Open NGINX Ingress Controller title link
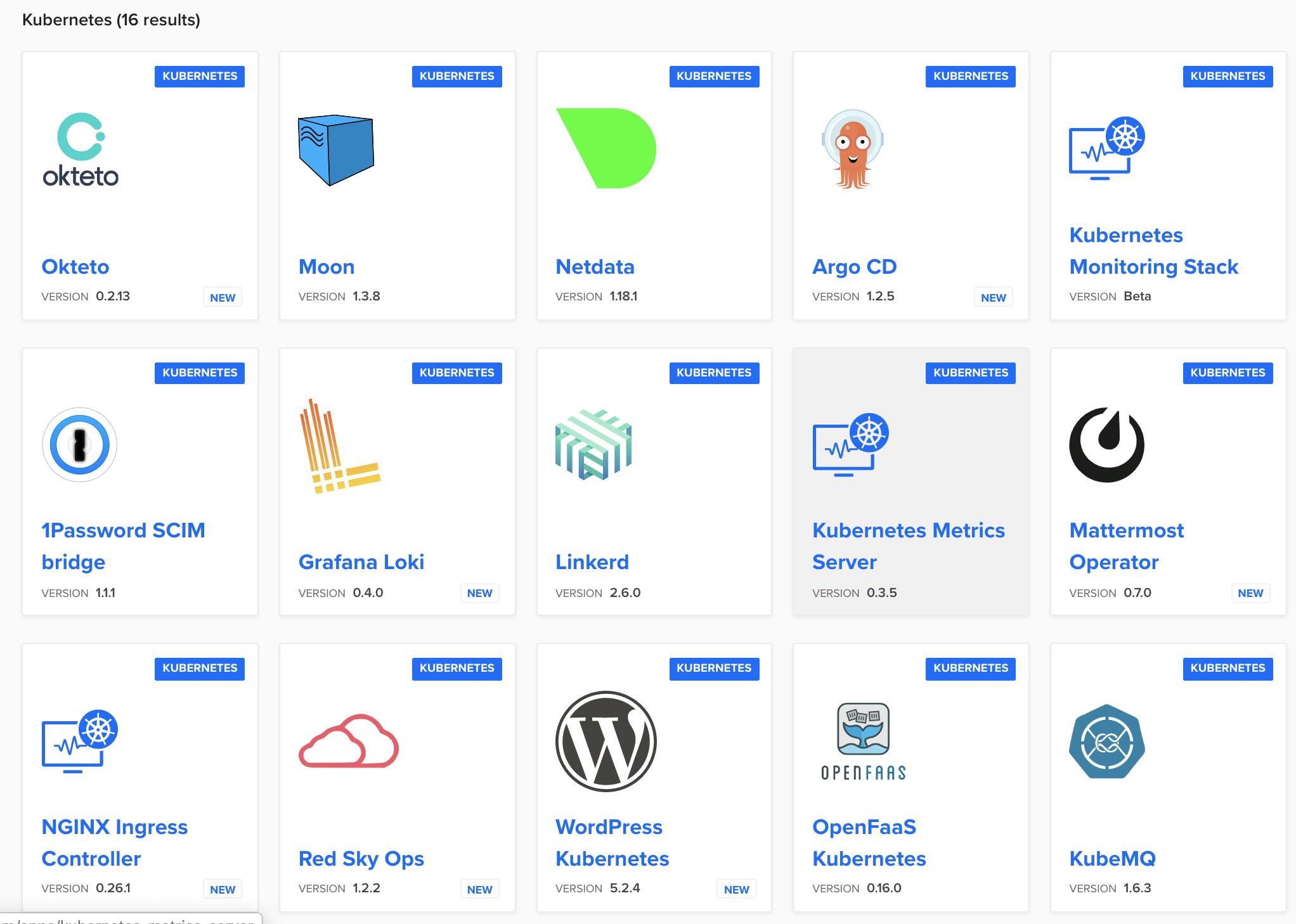1296x924 pixels. tap(115, 843)
